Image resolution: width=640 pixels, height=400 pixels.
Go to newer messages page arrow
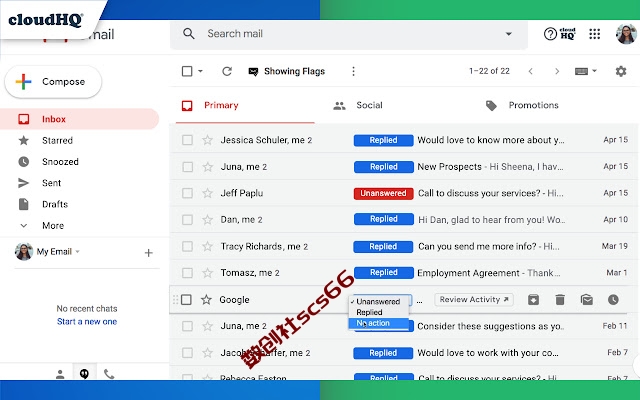click(531, 71)
